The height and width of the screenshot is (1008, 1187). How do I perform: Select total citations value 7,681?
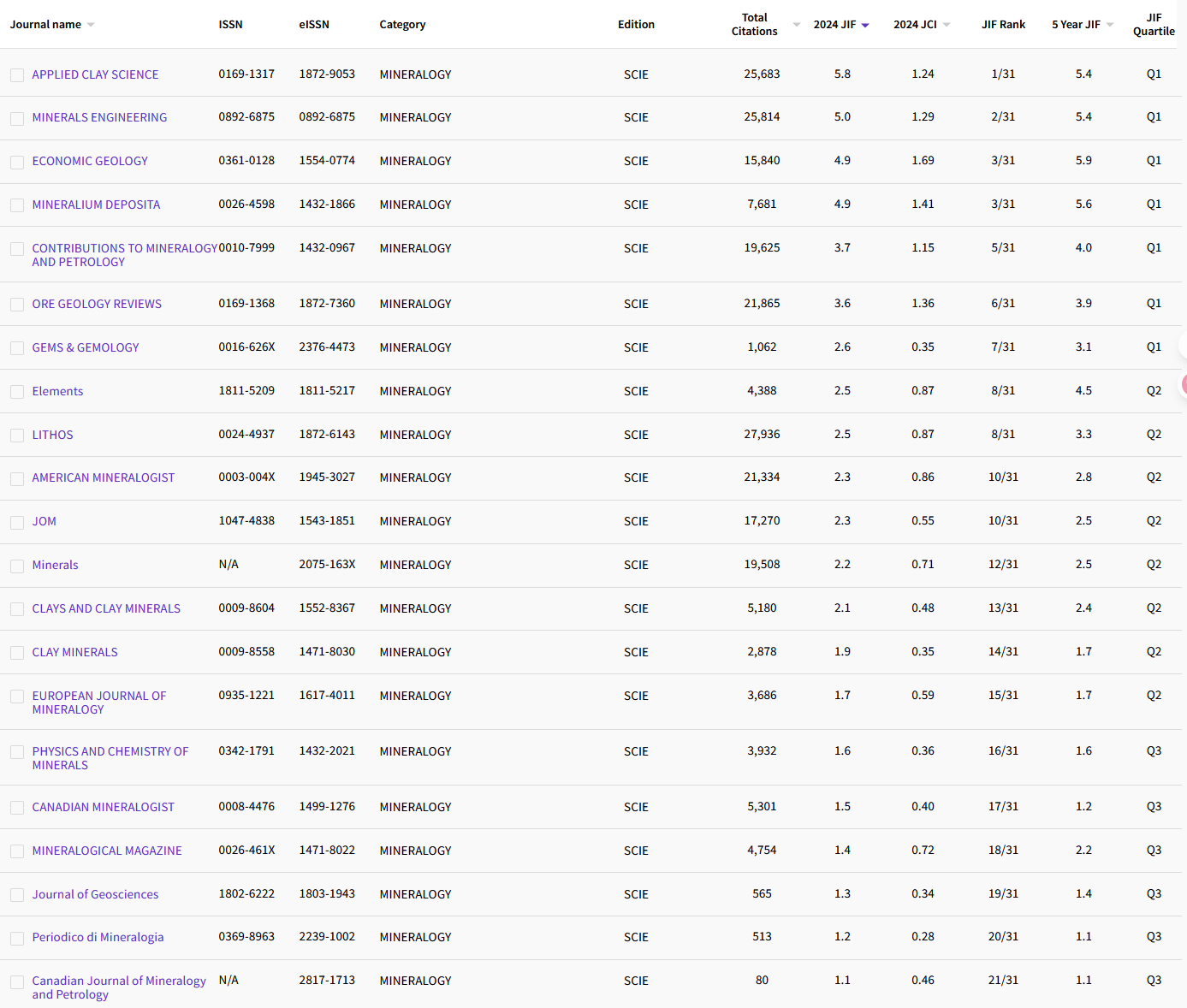pos(762,205)
